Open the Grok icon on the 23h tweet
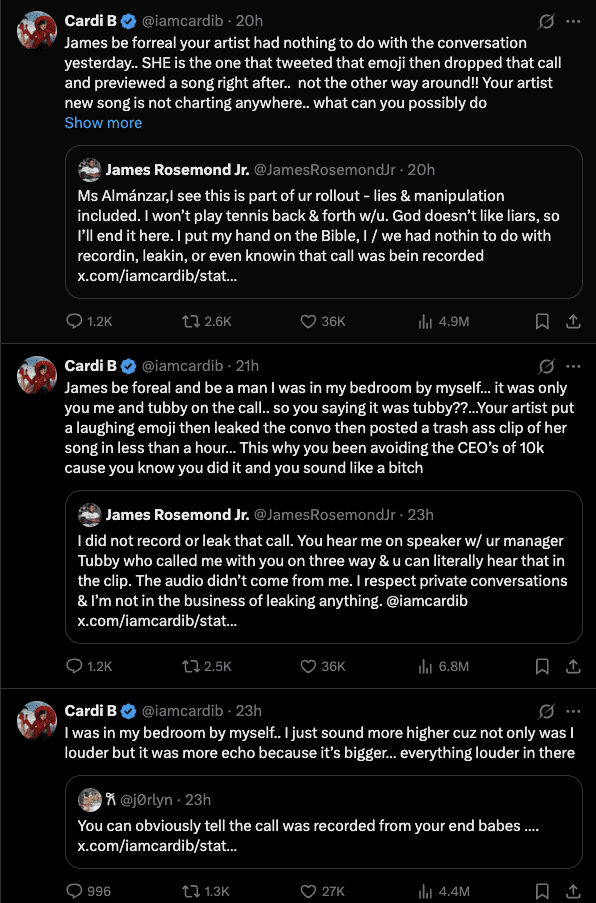The height and width of the screenshot is (903, 596). pyautogui.click(x=546, y=711)
